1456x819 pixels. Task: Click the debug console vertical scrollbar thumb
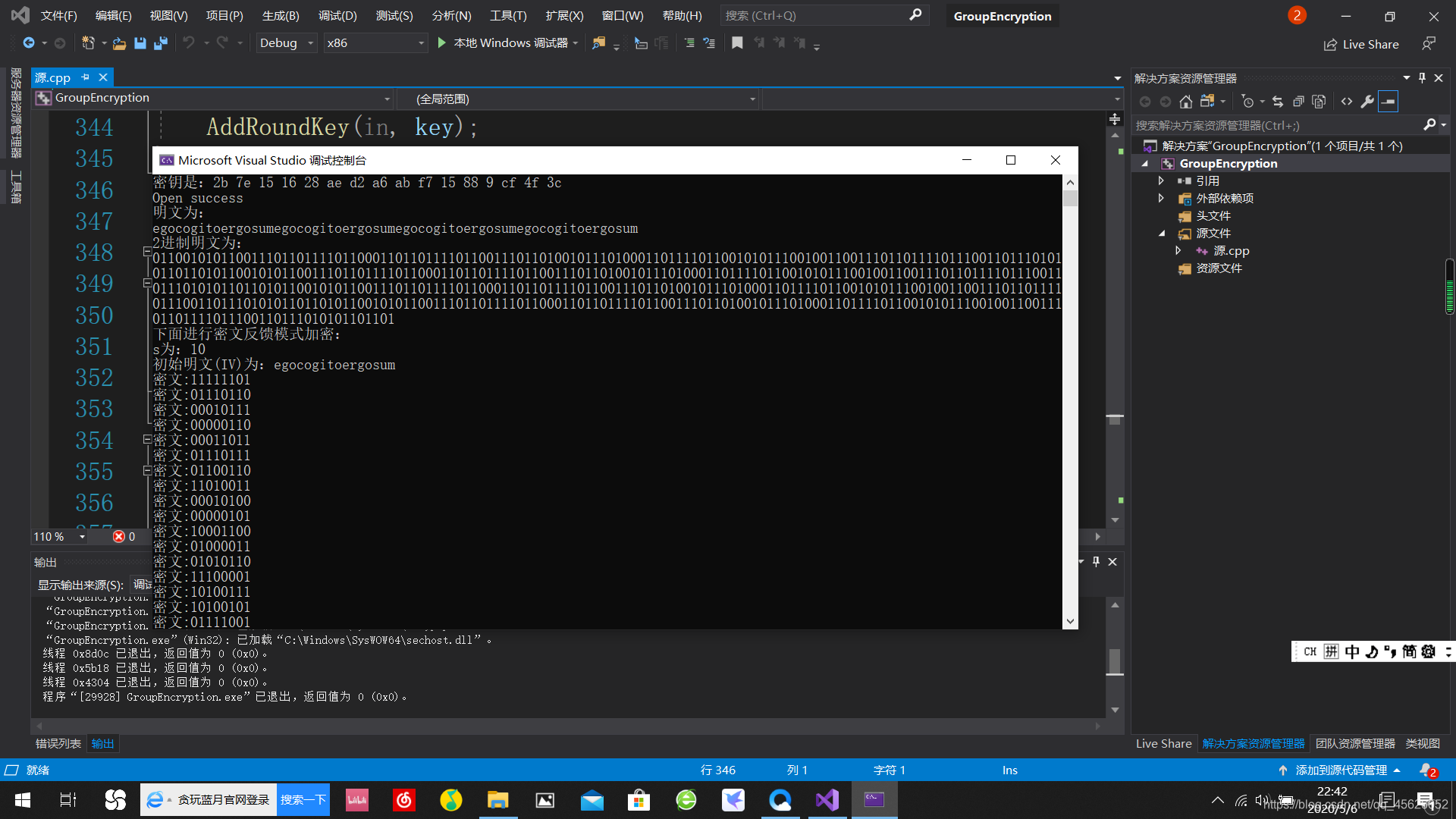pos(1070,199)
